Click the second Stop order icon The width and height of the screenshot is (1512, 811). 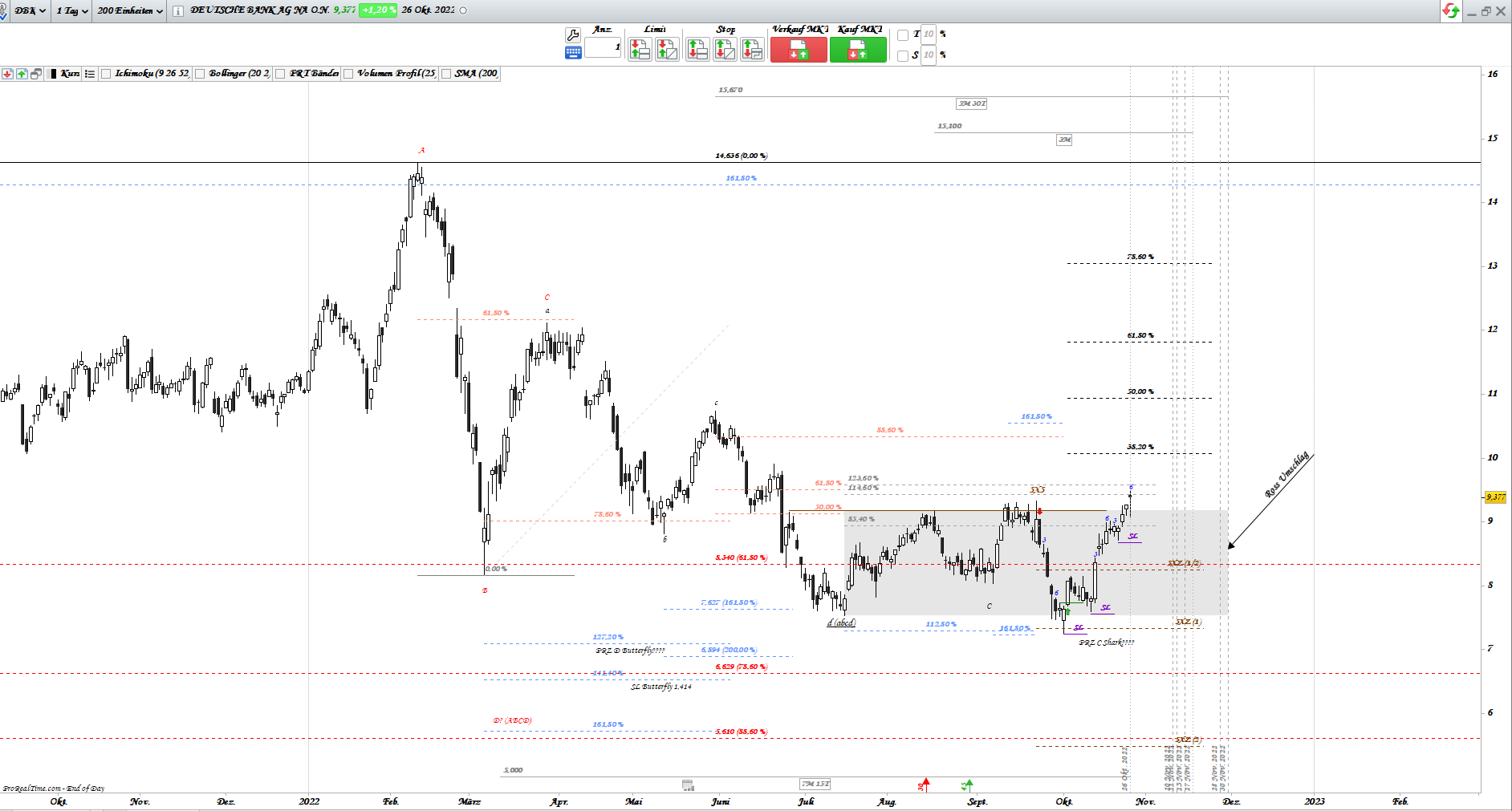pos(725,50)
